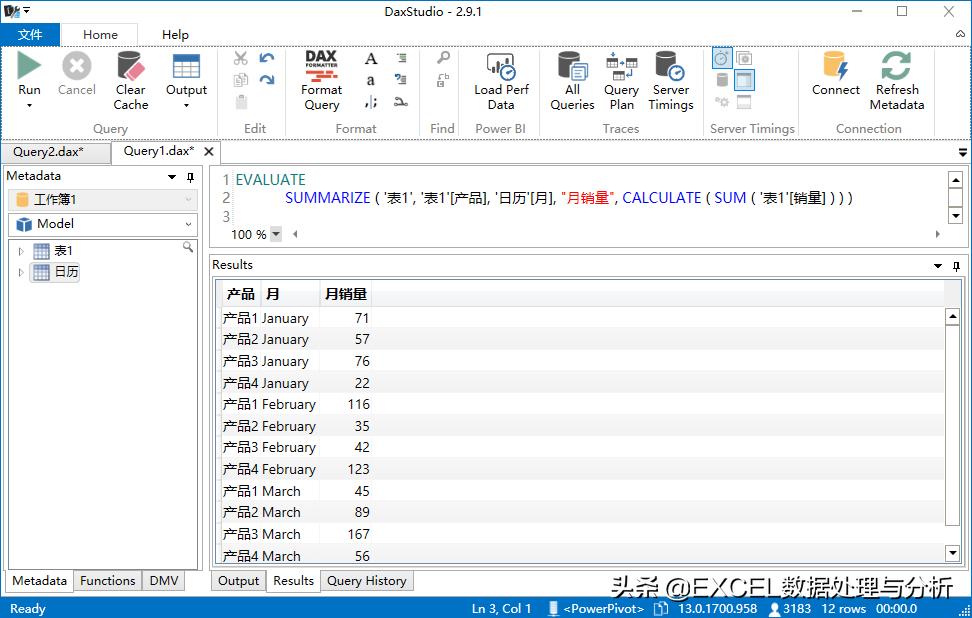Open the Replace tool icon

pyautogui.click(x=443, y=80)
